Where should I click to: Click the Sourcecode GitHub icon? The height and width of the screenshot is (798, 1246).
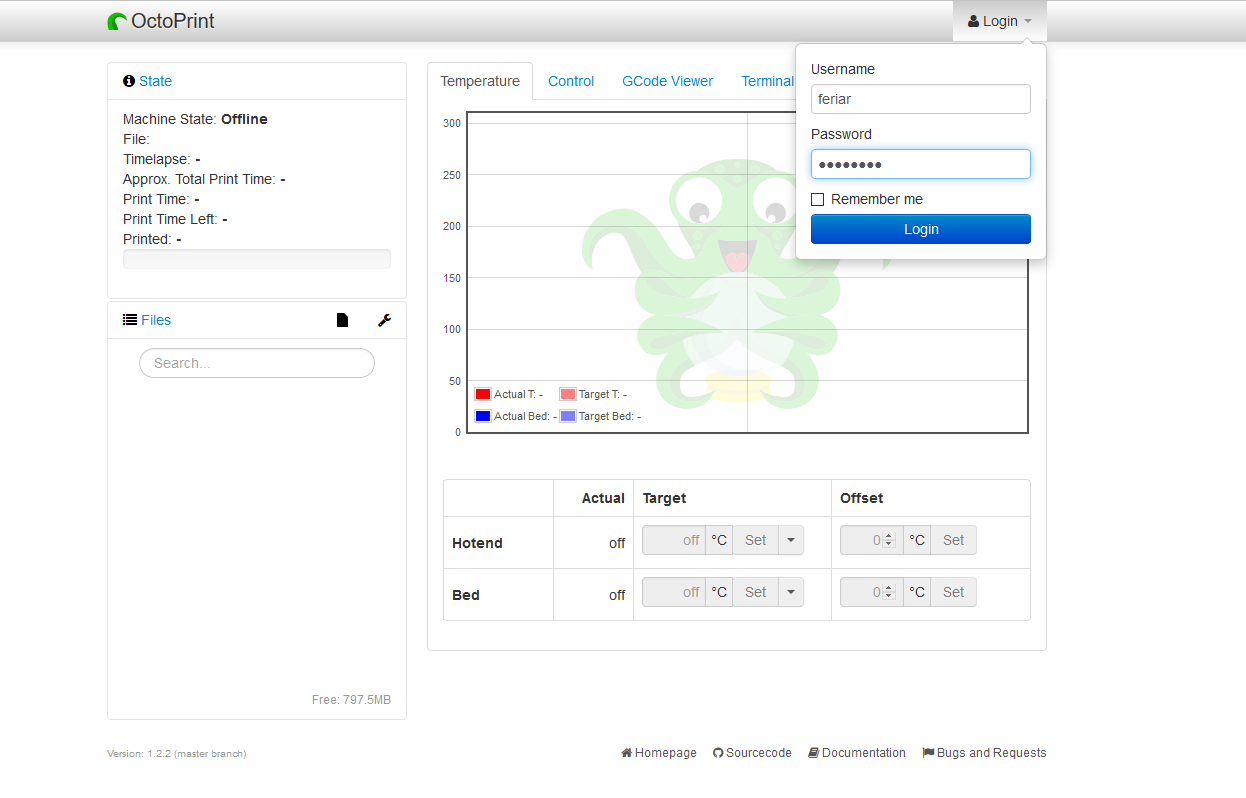[x=718, y=753]
